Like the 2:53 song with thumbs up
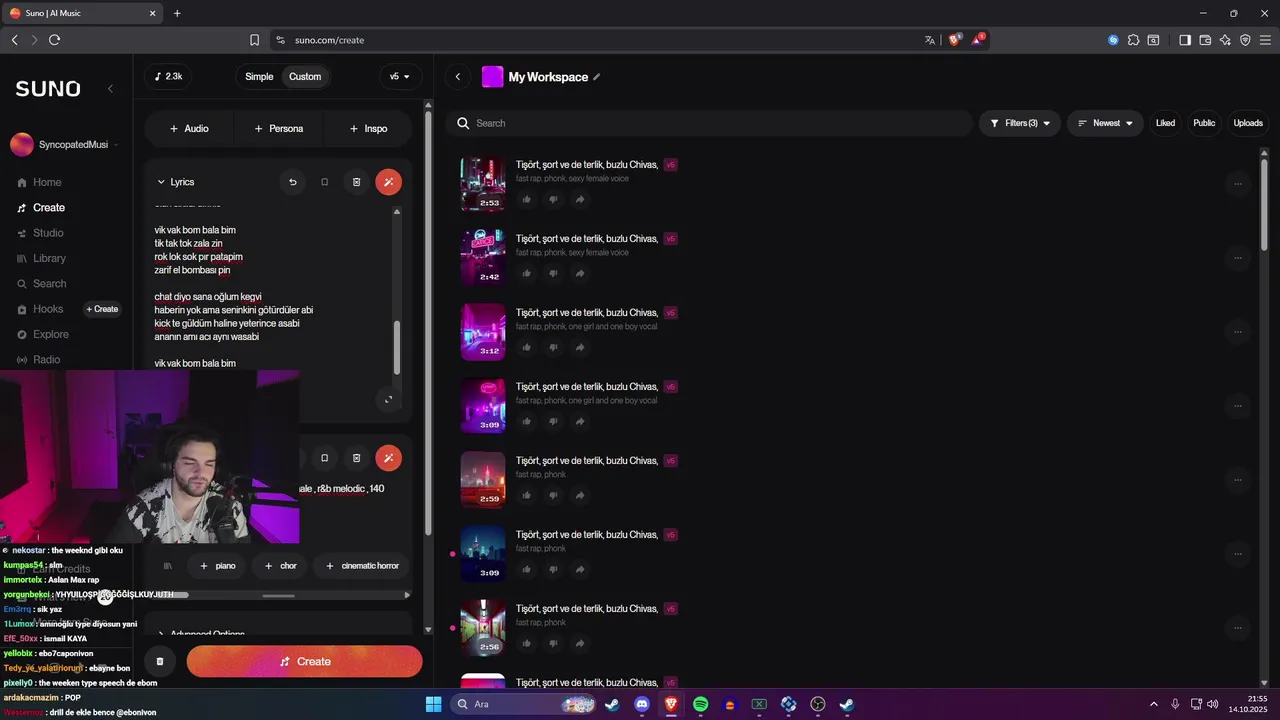This screenshot has height=720, width=1280. click(526, 199)
